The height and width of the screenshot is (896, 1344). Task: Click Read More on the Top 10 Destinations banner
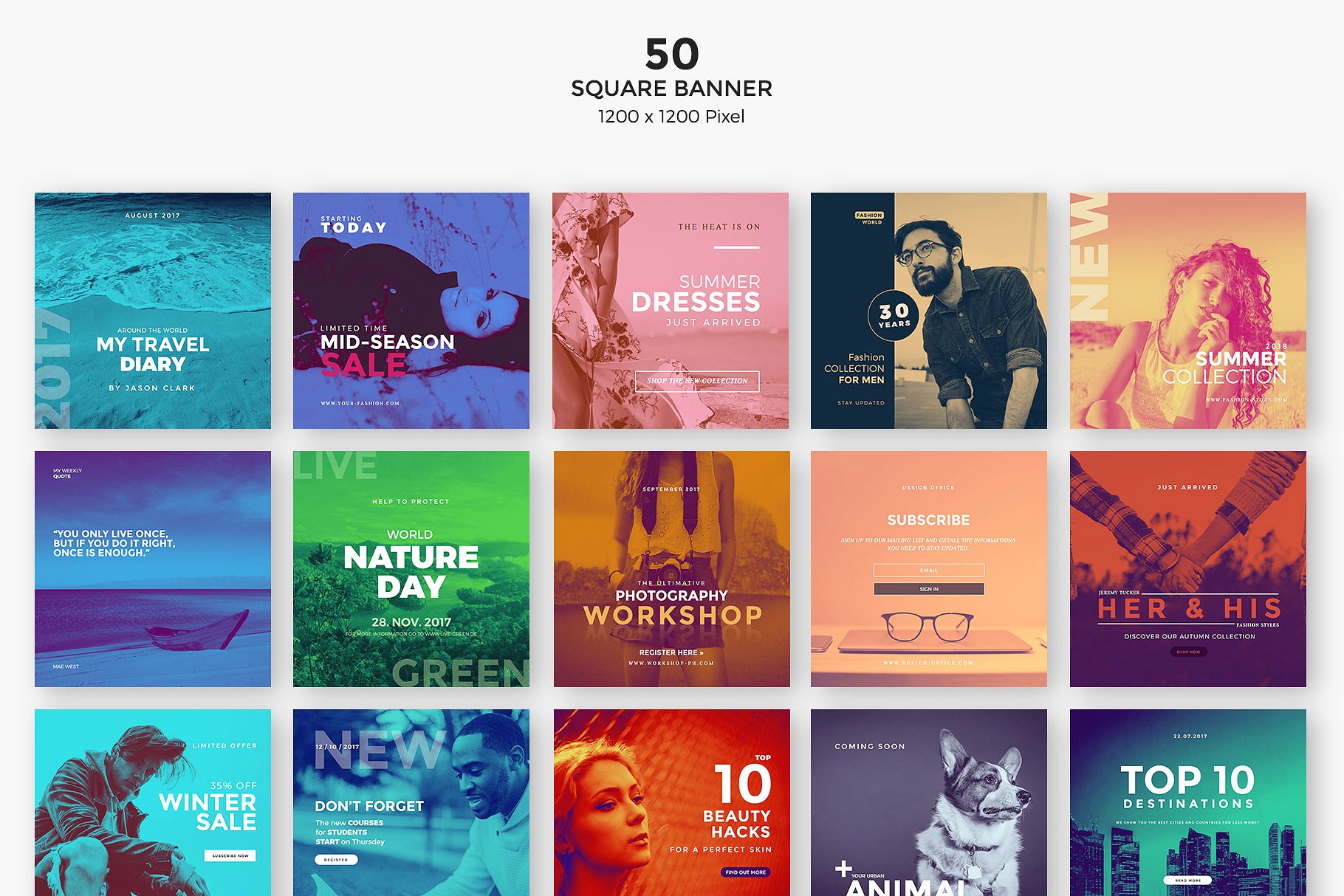click(1187, 881)
